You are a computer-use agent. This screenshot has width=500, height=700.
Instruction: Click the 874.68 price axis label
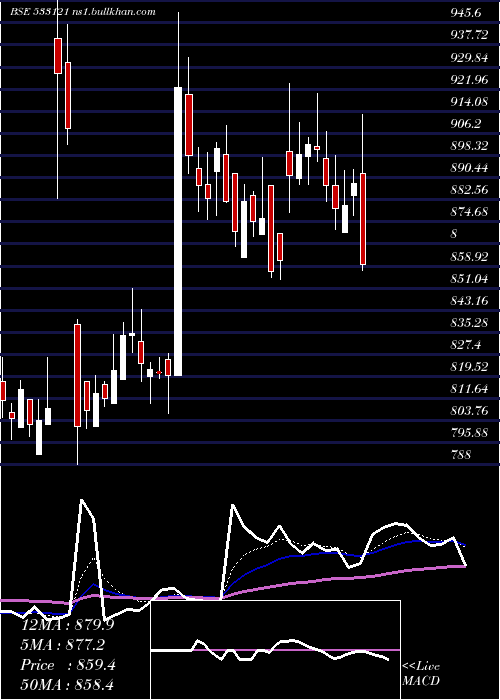[469, 212]
